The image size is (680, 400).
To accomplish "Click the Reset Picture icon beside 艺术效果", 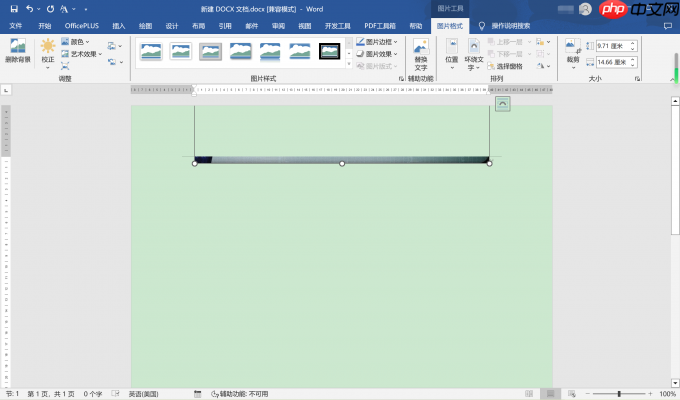I will 114,62.
